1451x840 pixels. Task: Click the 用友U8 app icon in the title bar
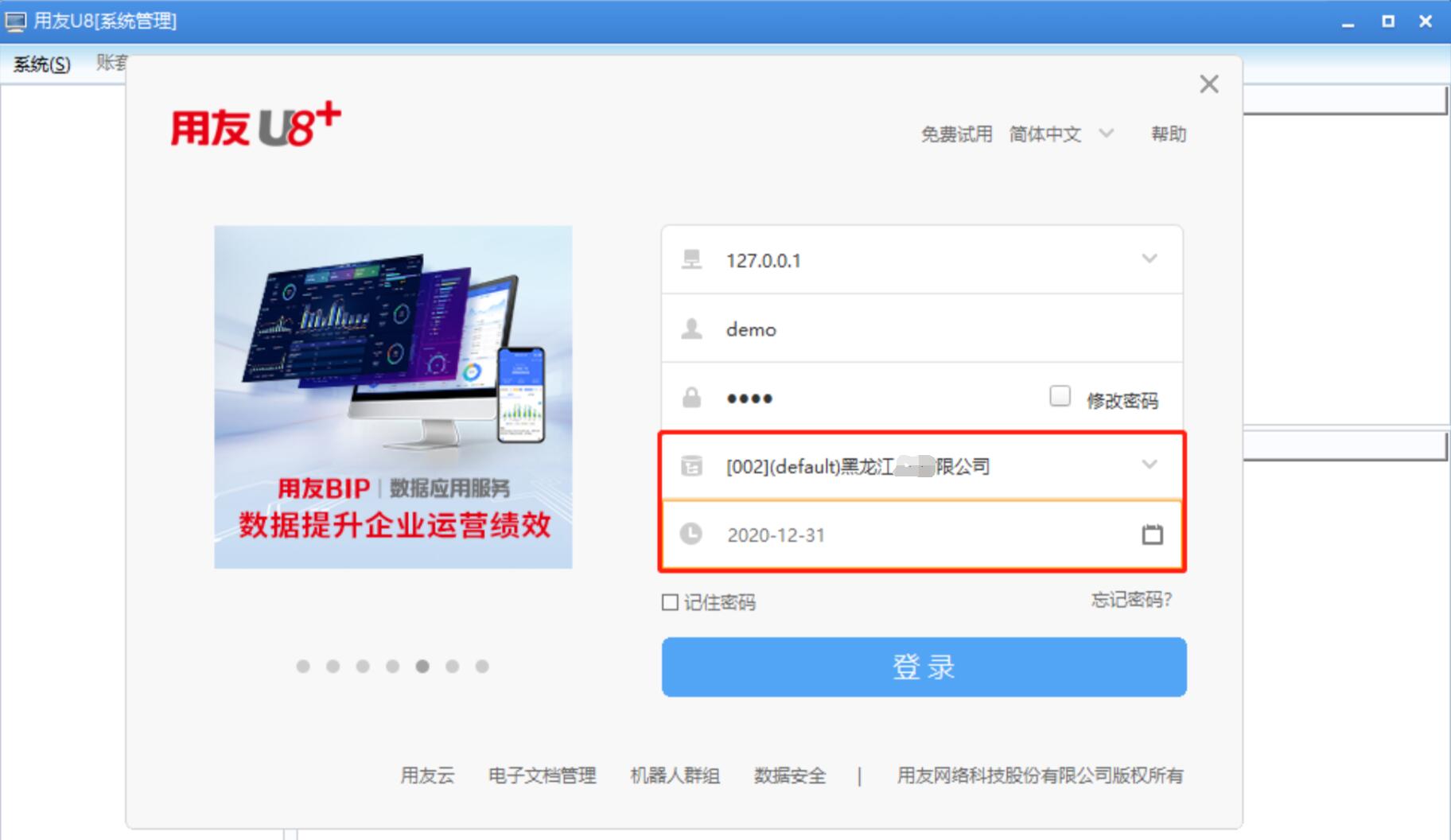[x=15, y=21]
